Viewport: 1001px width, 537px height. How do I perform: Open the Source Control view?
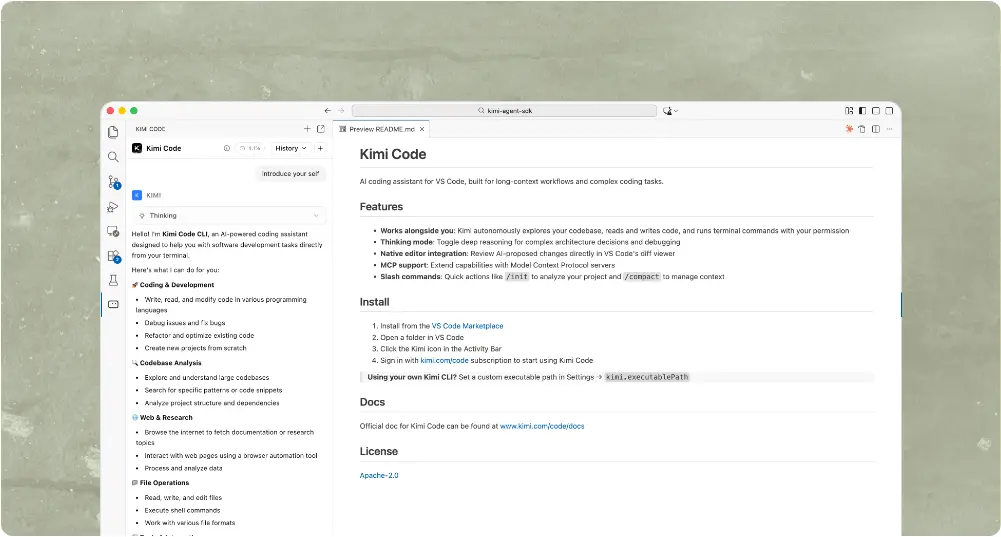click(x=113, y=182)
